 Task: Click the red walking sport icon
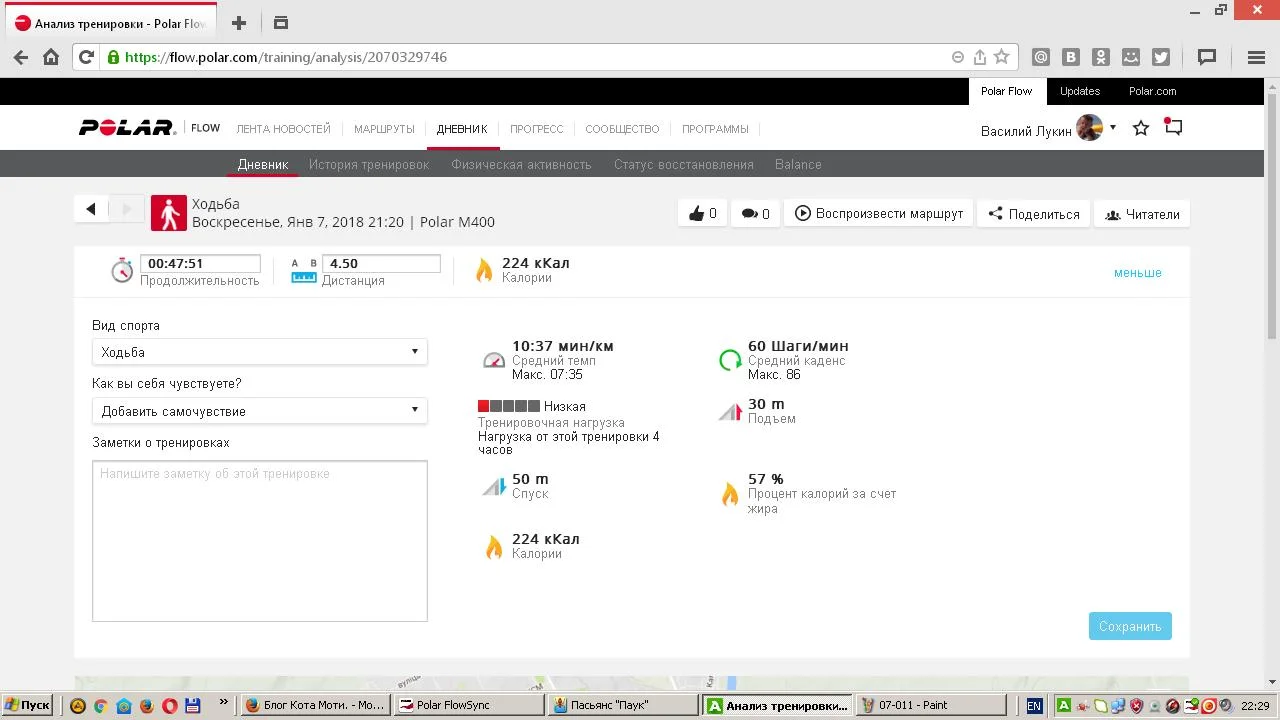coord(169,213)
